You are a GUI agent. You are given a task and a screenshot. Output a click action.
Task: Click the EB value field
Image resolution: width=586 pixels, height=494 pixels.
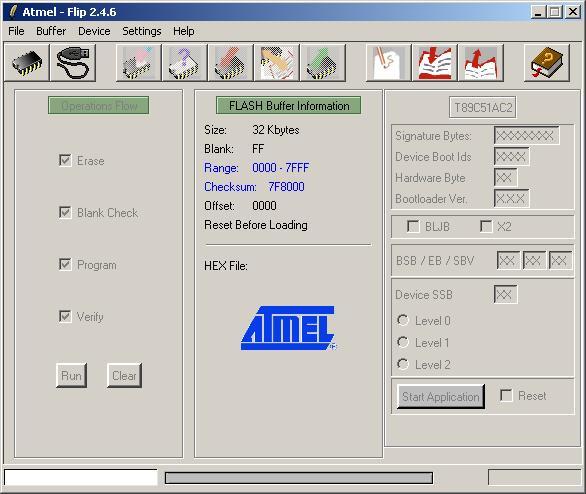pyautogui.click(x=534, y=260)
